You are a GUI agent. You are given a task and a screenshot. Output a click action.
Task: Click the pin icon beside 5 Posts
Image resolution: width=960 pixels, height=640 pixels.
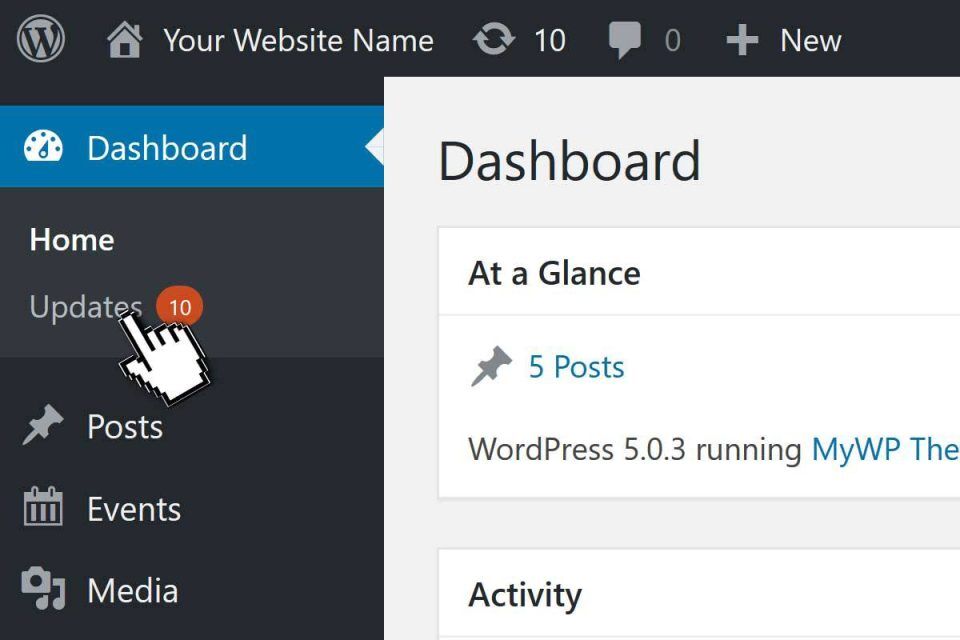coord(491,368)
